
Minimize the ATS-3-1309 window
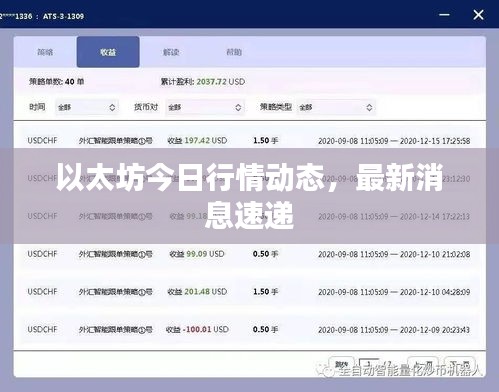point(444,15)
